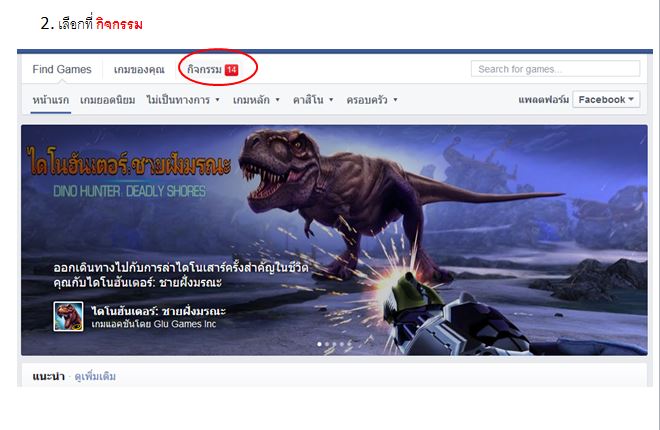The width and height of the screenshot is (660, 430).
Task: Open the ไดโนฮันเตอร์: ชายฝั่งมรณะ game title link
Action: coord(159,311)
